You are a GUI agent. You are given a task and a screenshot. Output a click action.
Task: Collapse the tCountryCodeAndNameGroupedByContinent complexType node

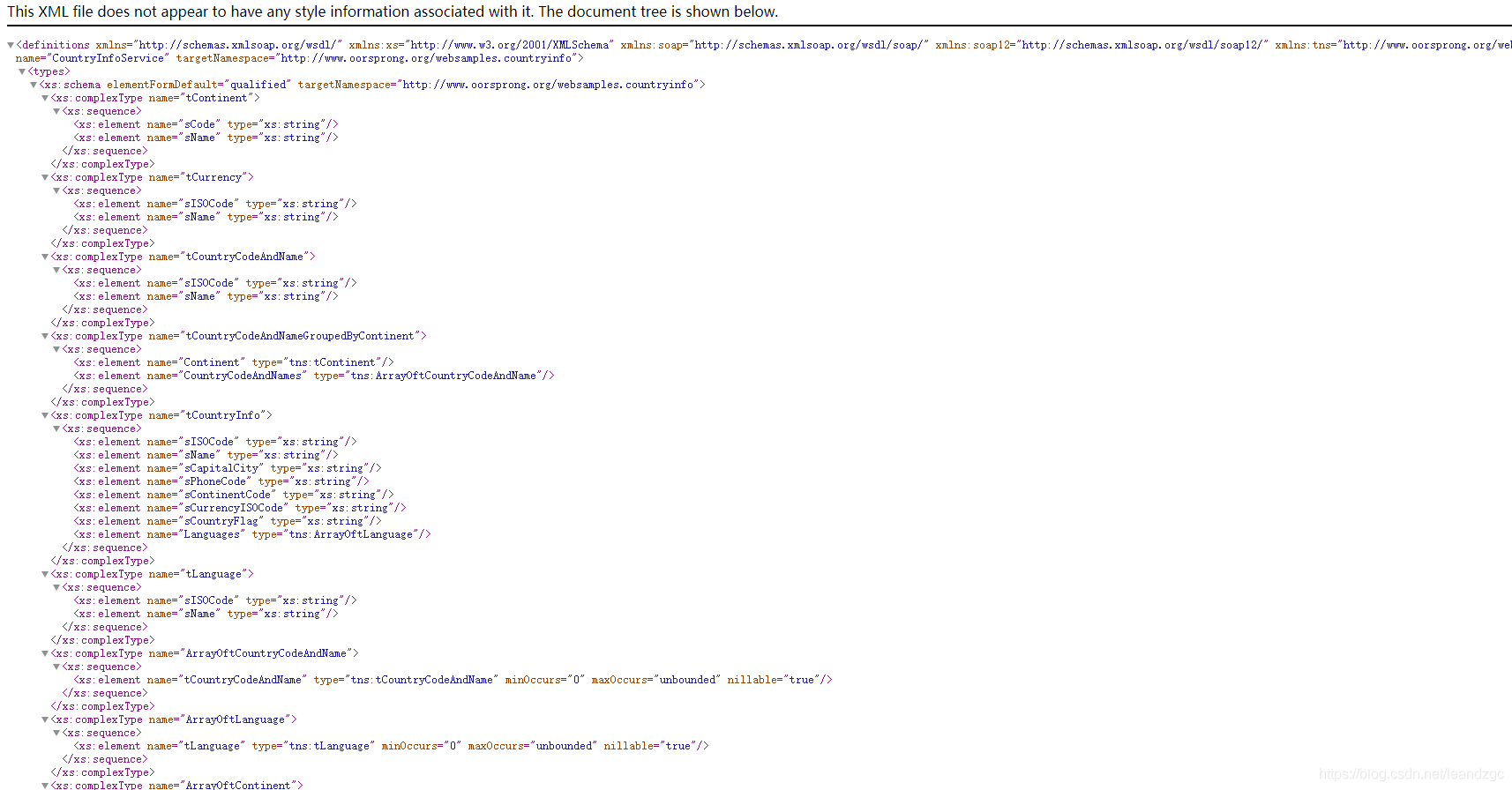[45, 336]
